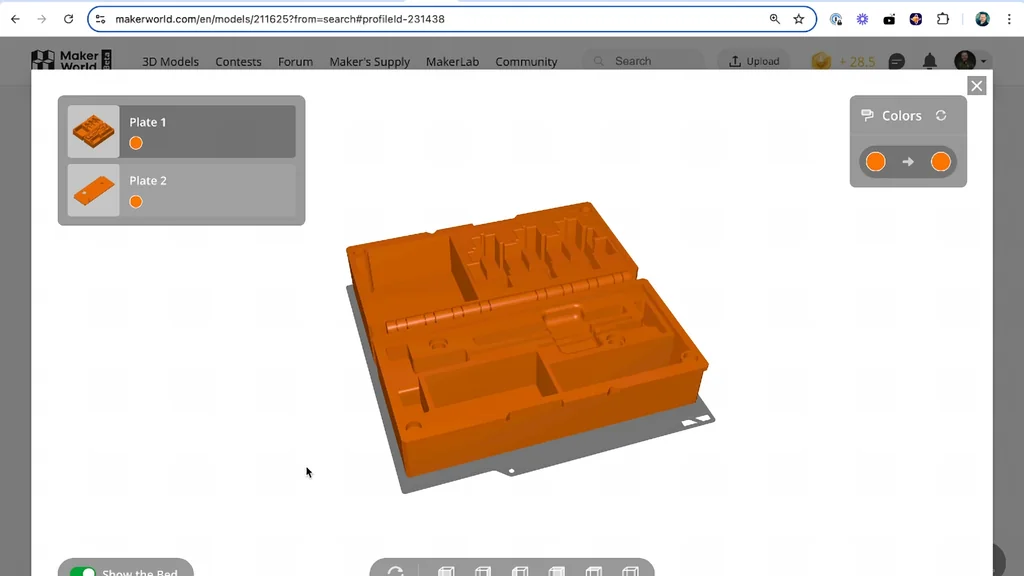Click the purple sunburst extension icon

(863, 19)
